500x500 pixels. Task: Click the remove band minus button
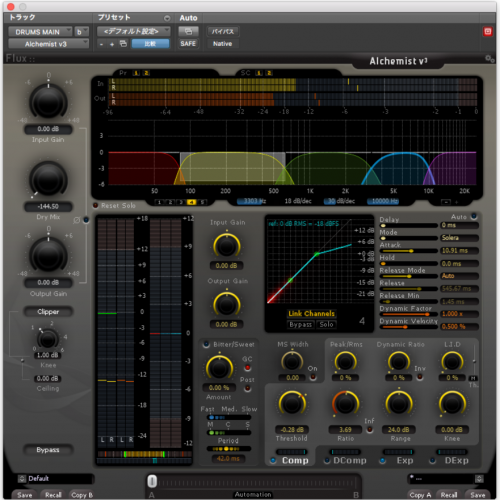(x=446, y=202)
